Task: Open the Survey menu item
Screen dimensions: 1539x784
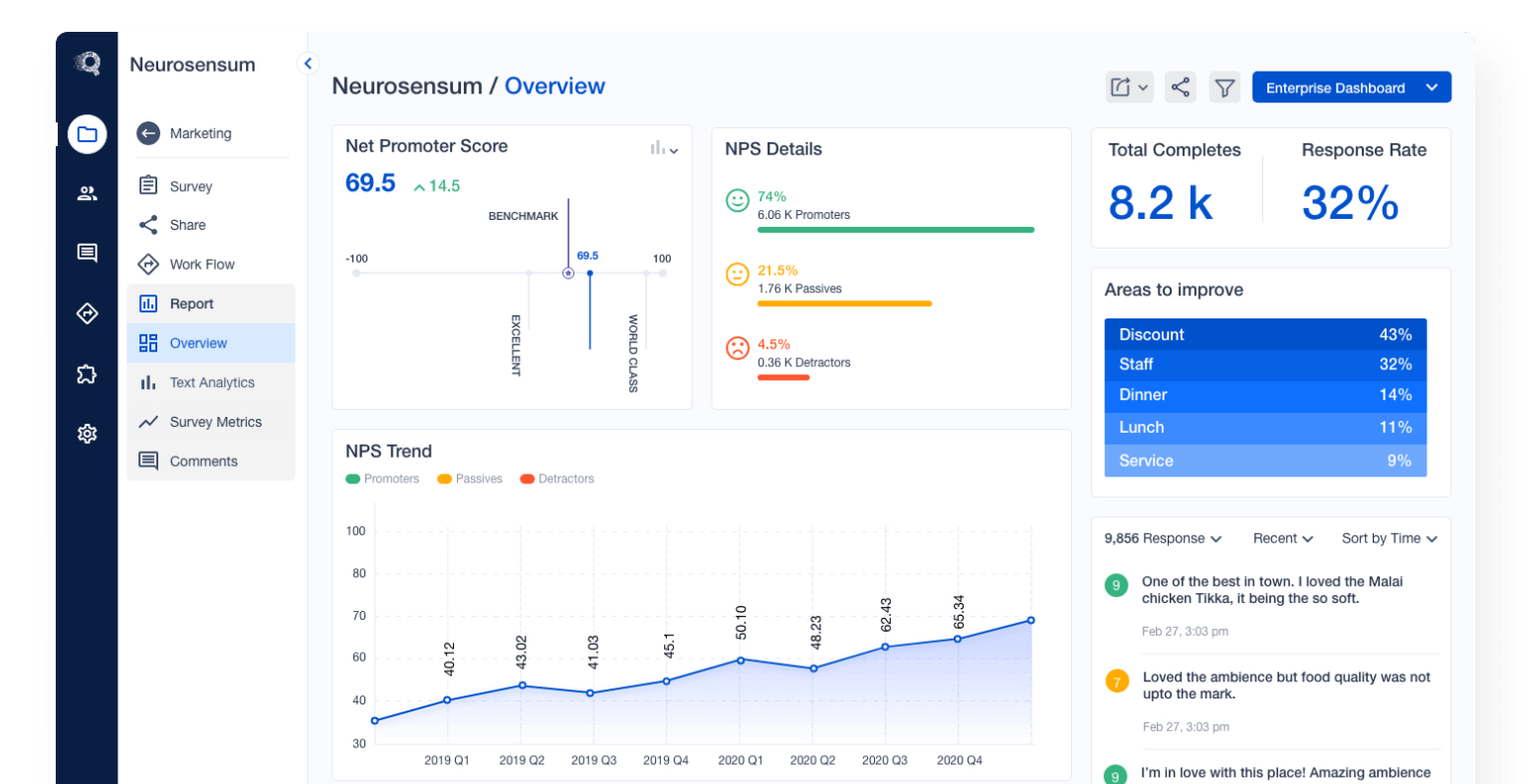Action: (211, 186)
